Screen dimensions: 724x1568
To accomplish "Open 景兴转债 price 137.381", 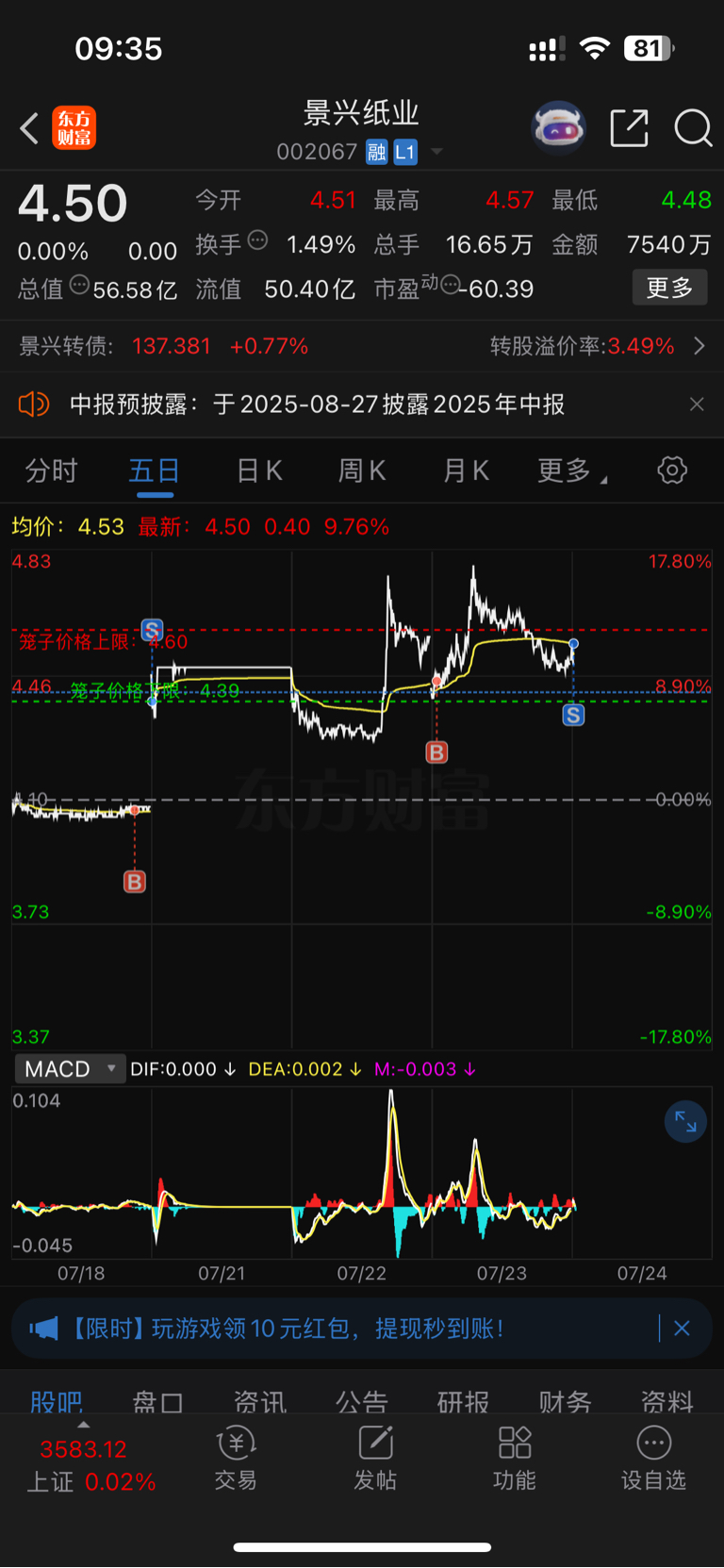I will (172, 346).
